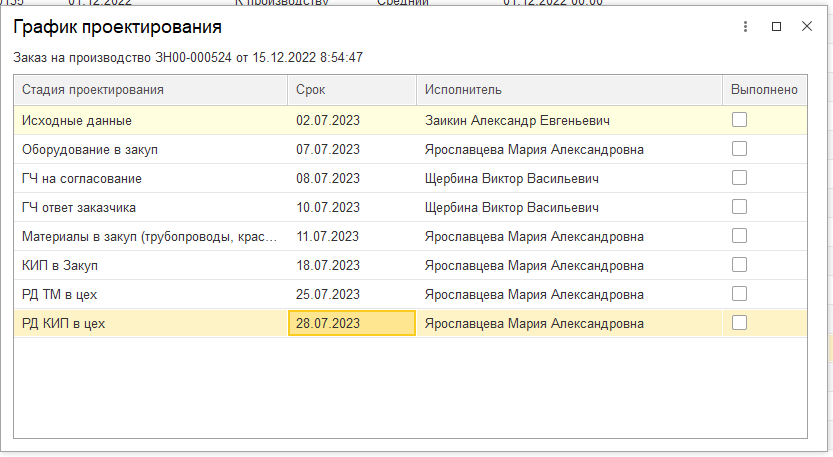Tick Выполнено for ГЧ на согласование
The width and height of the screenshot is (833, 457).
coord(739,177)
